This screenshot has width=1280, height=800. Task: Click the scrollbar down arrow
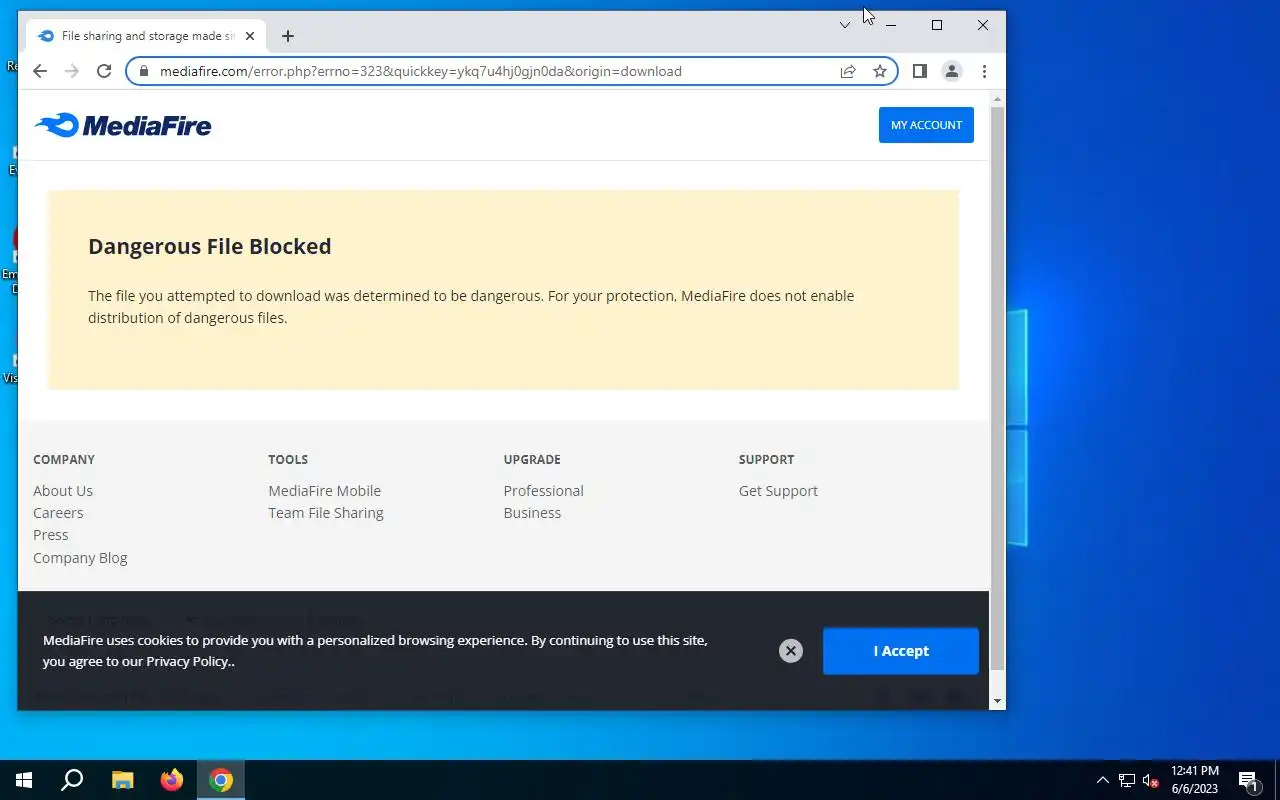click(997, 701)
